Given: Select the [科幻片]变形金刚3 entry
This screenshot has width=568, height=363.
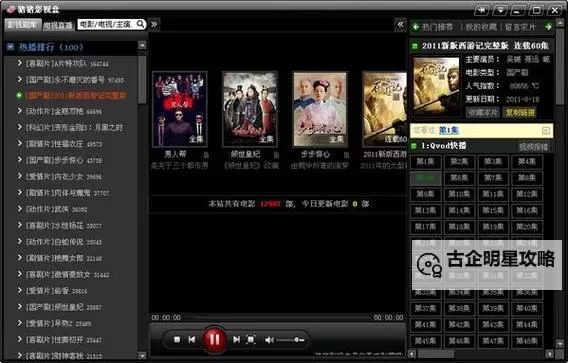Looking at the screenshot, I should click(74, 128).
